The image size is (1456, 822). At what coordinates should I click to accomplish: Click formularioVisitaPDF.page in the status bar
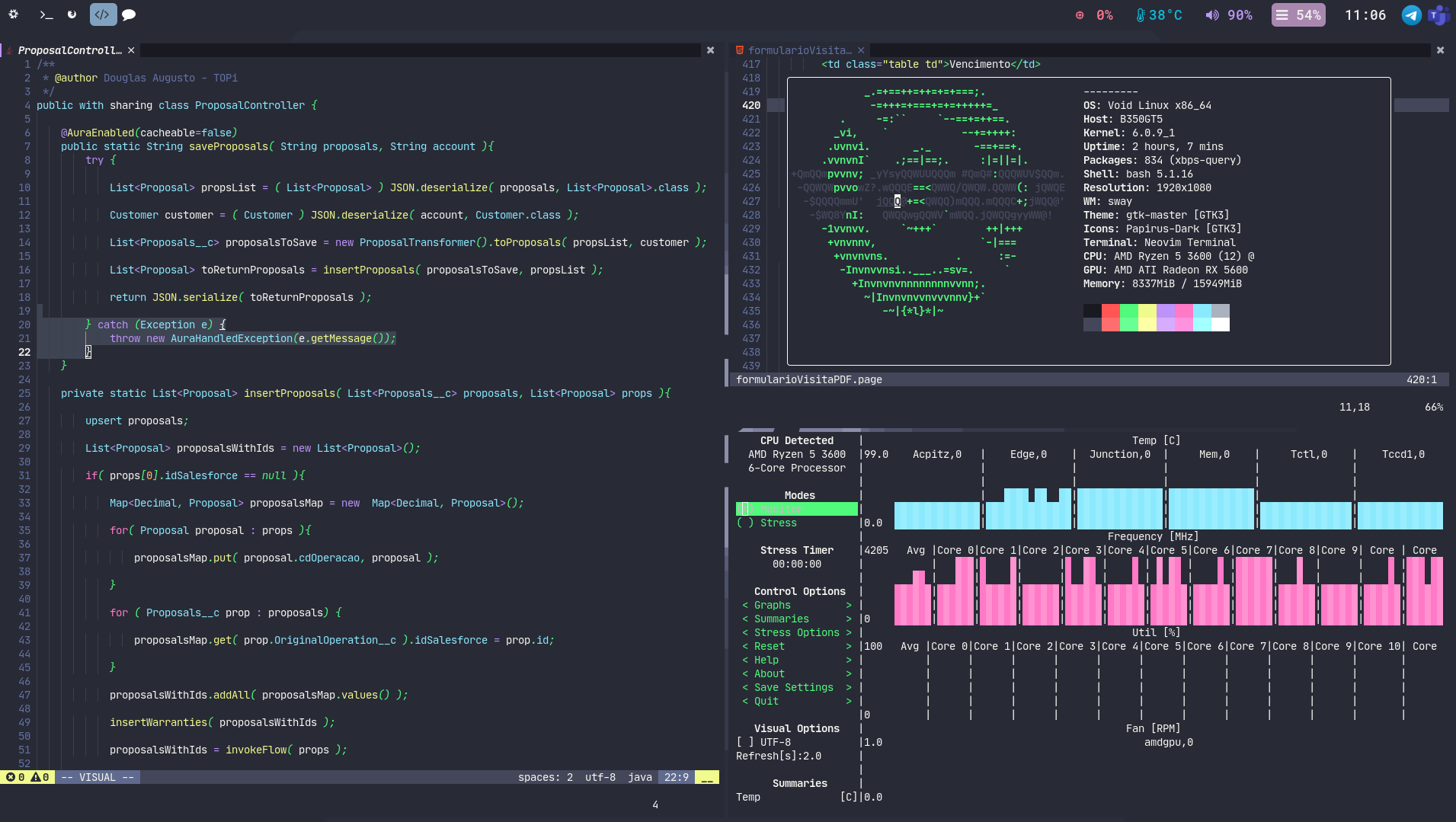[x=808, y=379]
